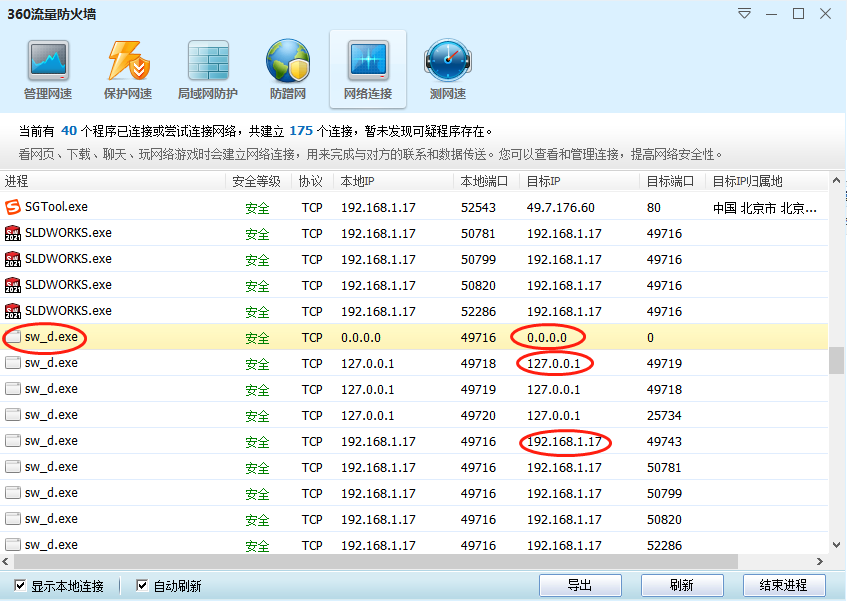Click the 导出 export button
Image resolution: width=847 pixels, height=603 pixels.
(x=580, y=585)
